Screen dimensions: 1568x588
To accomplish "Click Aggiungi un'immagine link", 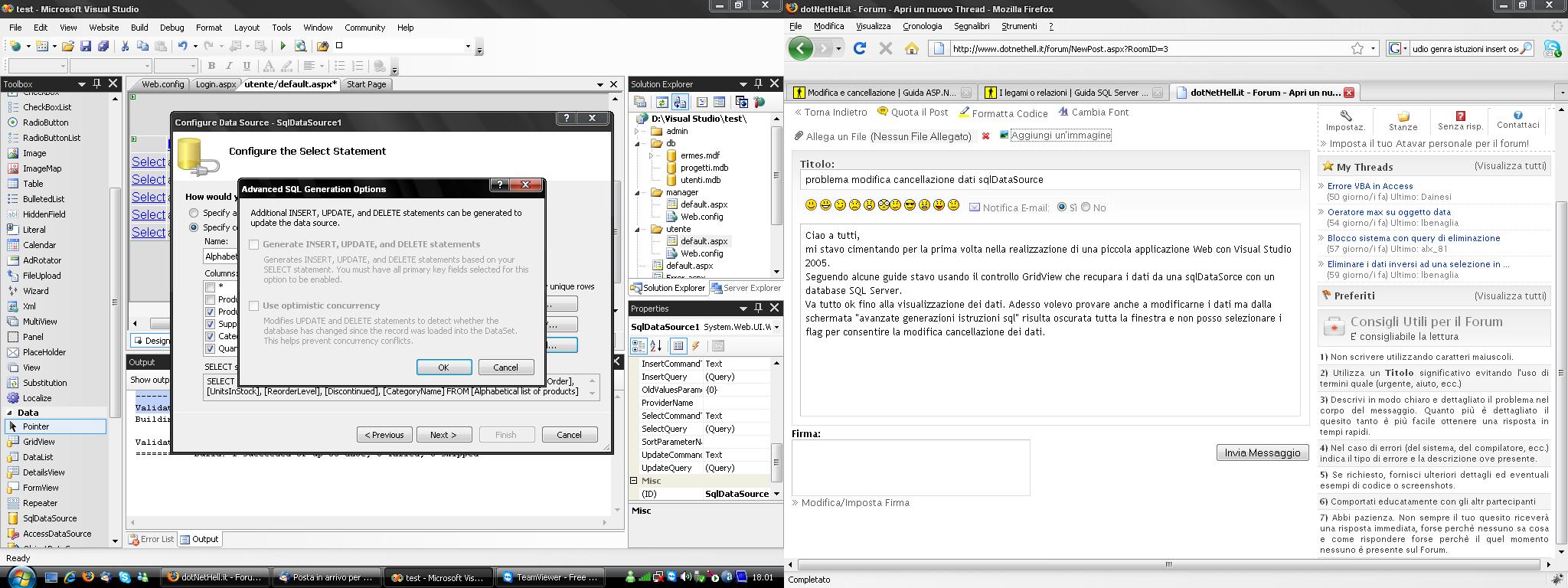I will (1060, 136).
